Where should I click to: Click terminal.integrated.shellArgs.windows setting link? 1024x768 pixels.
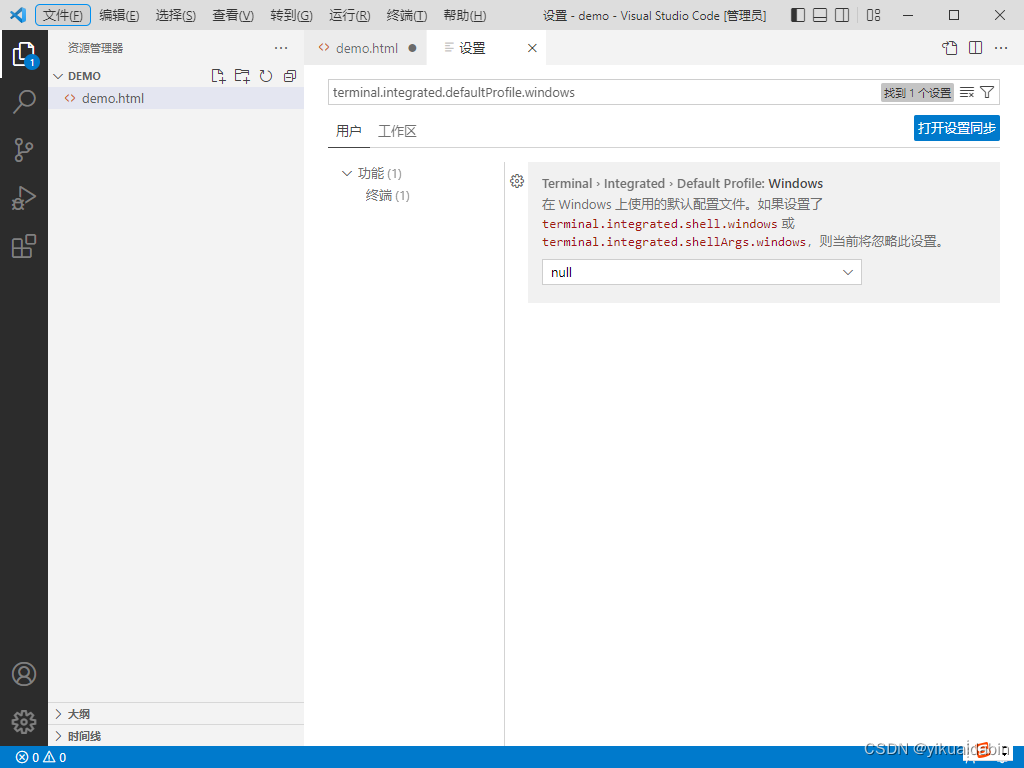pos(674,242)
